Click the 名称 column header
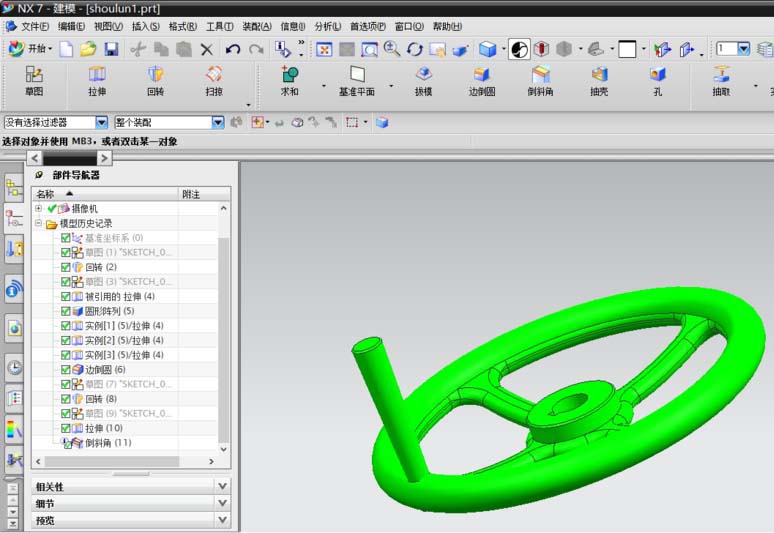Viewport: 774px width, 533px height. coord(105,194)
